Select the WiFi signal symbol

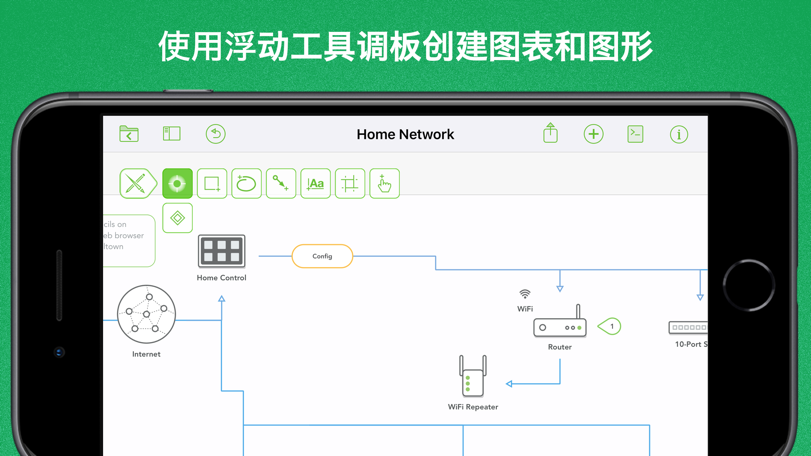click(524, 294)
